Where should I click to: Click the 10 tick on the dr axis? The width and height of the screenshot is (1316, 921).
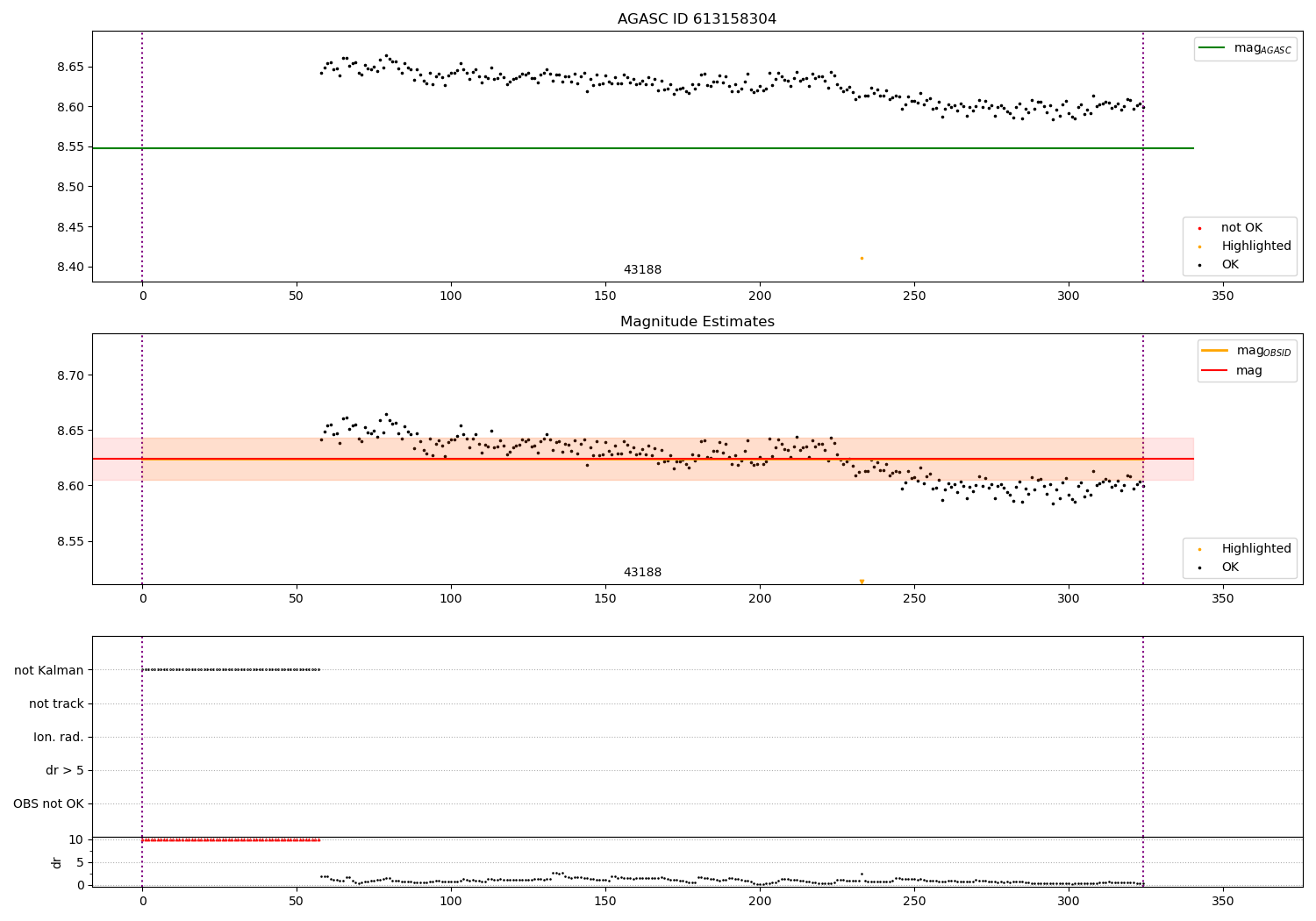point(76,839)
